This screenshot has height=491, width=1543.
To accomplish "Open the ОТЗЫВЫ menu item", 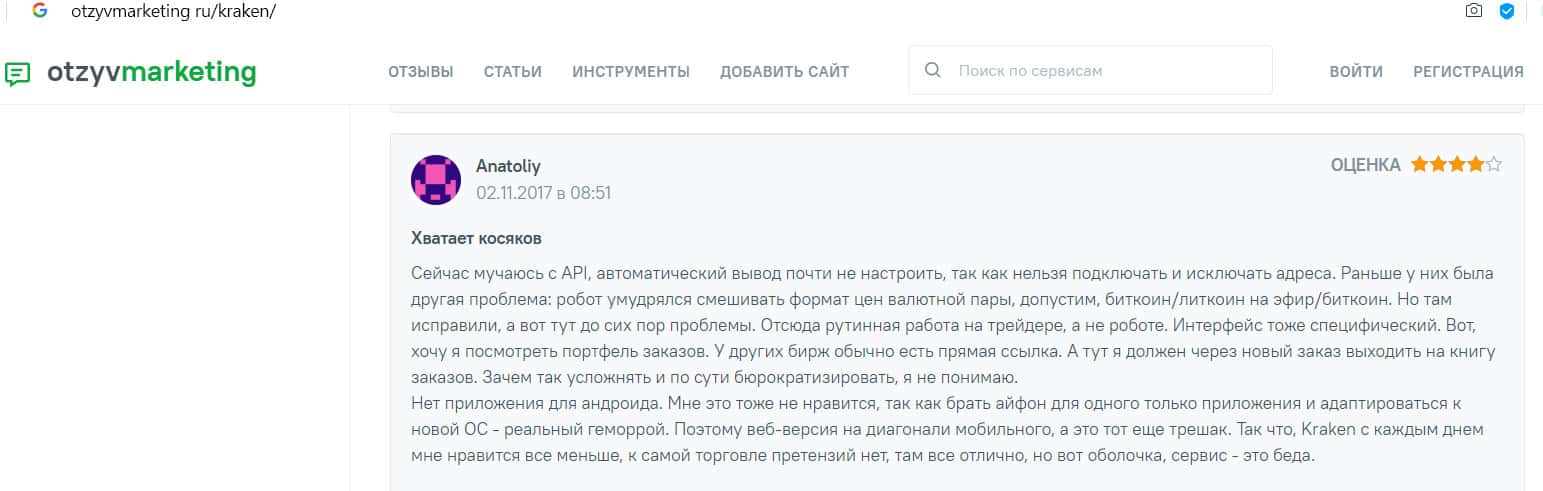I will click(x=420, y=72).
